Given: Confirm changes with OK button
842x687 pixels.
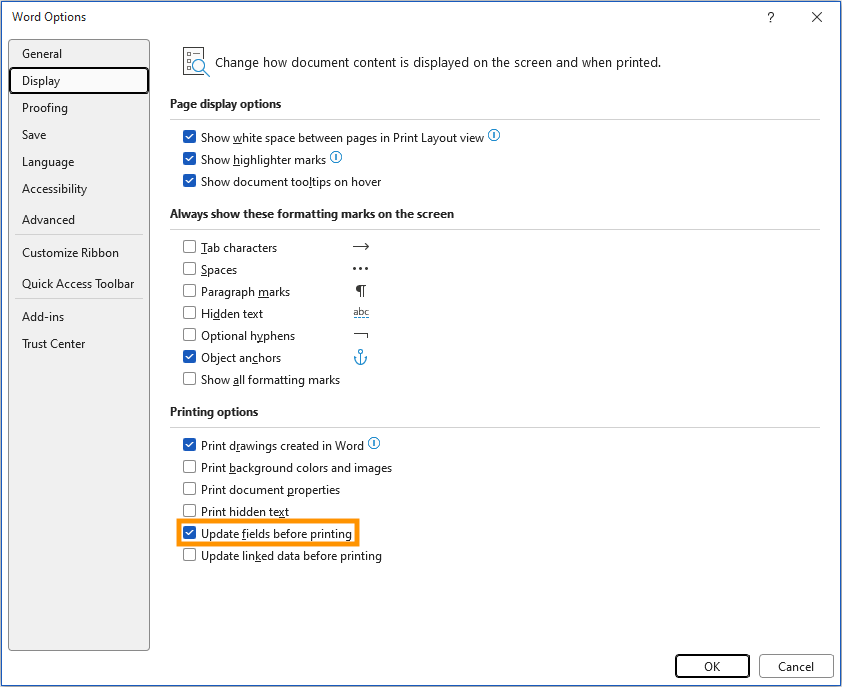Looking at the screenshot, I should pos(712,667).
